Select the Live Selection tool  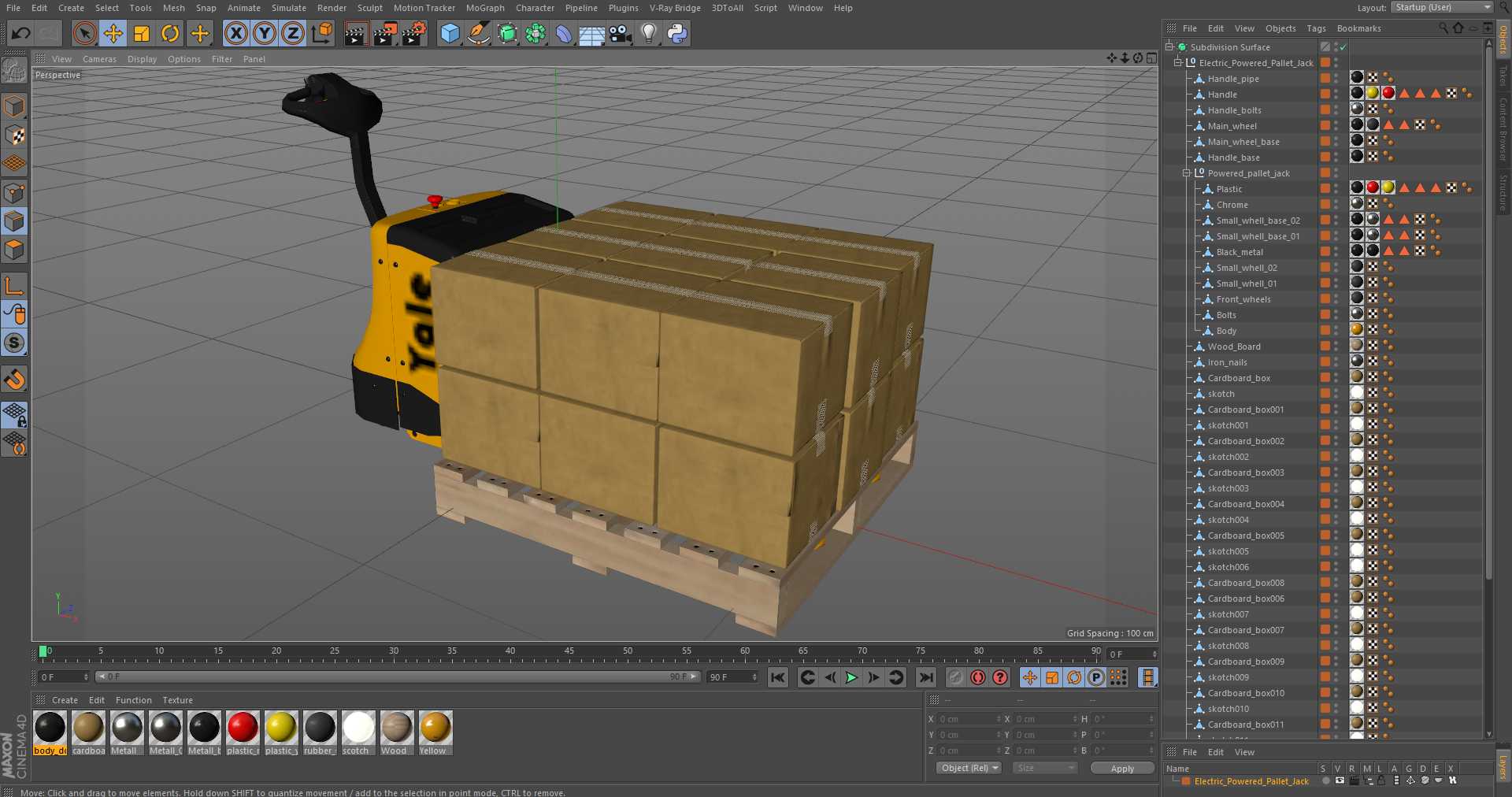[84, 33]
